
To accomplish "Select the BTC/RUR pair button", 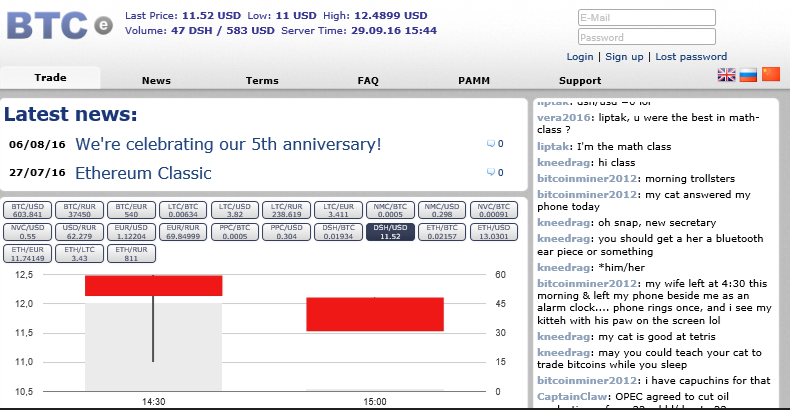I will [79, 211].
